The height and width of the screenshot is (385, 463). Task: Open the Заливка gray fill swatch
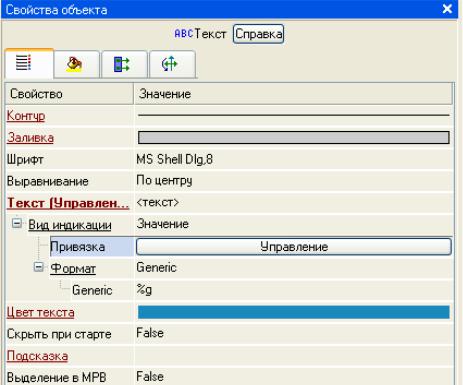(x=294, y=137)
